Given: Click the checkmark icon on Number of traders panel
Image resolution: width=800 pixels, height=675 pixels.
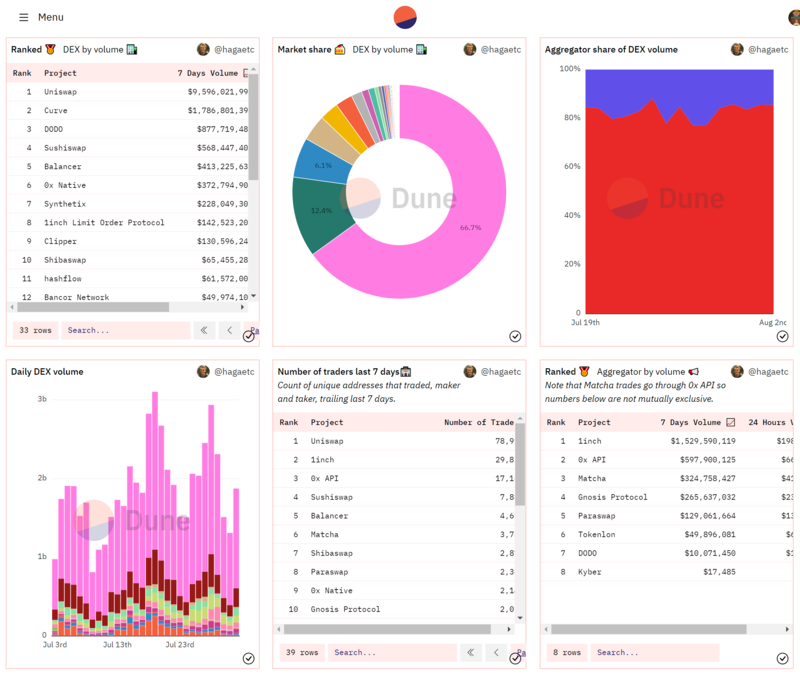Looking at the screenshot, I should [514, 658].
